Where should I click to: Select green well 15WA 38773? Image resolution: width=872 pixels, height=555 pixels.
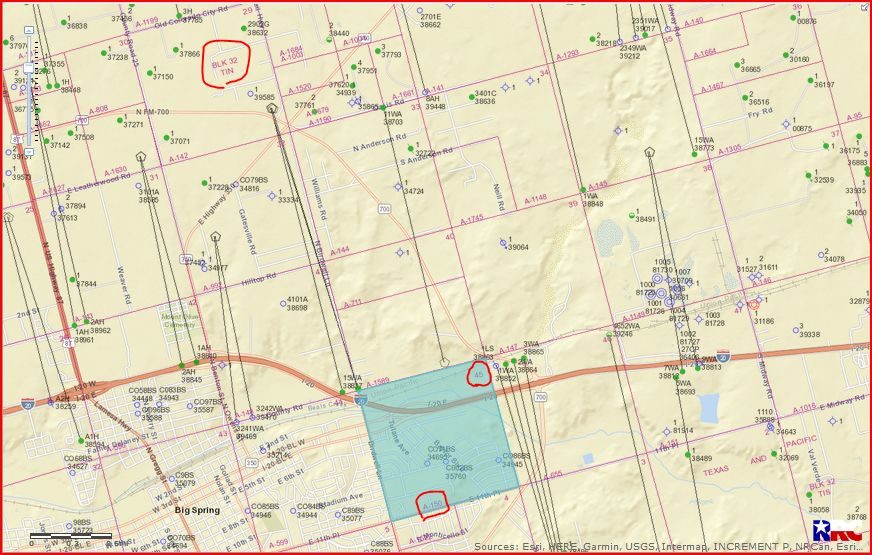[x=695, y=154]
